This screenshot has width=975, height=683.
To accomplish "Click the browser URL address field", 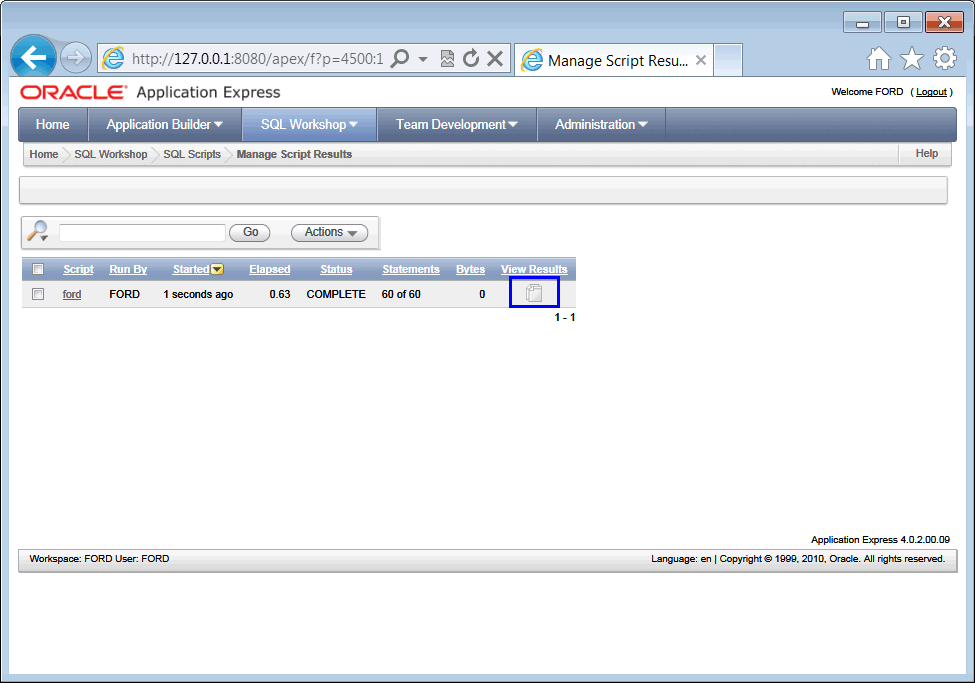I will click(x=257, y=59).
